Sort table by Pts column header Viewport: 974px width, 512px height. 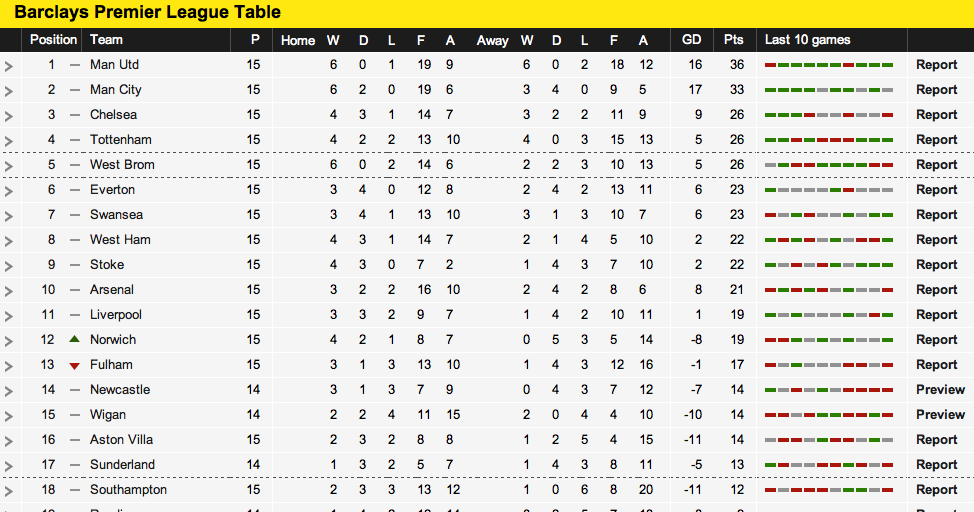coord(734,40)
